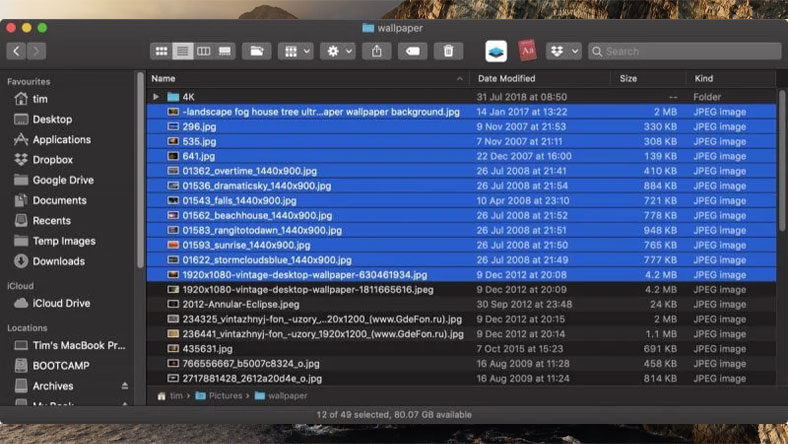Screen dimensions: 788x444
Task: Open Downloads folder in the sidebar
Action: tap(58, 261)
